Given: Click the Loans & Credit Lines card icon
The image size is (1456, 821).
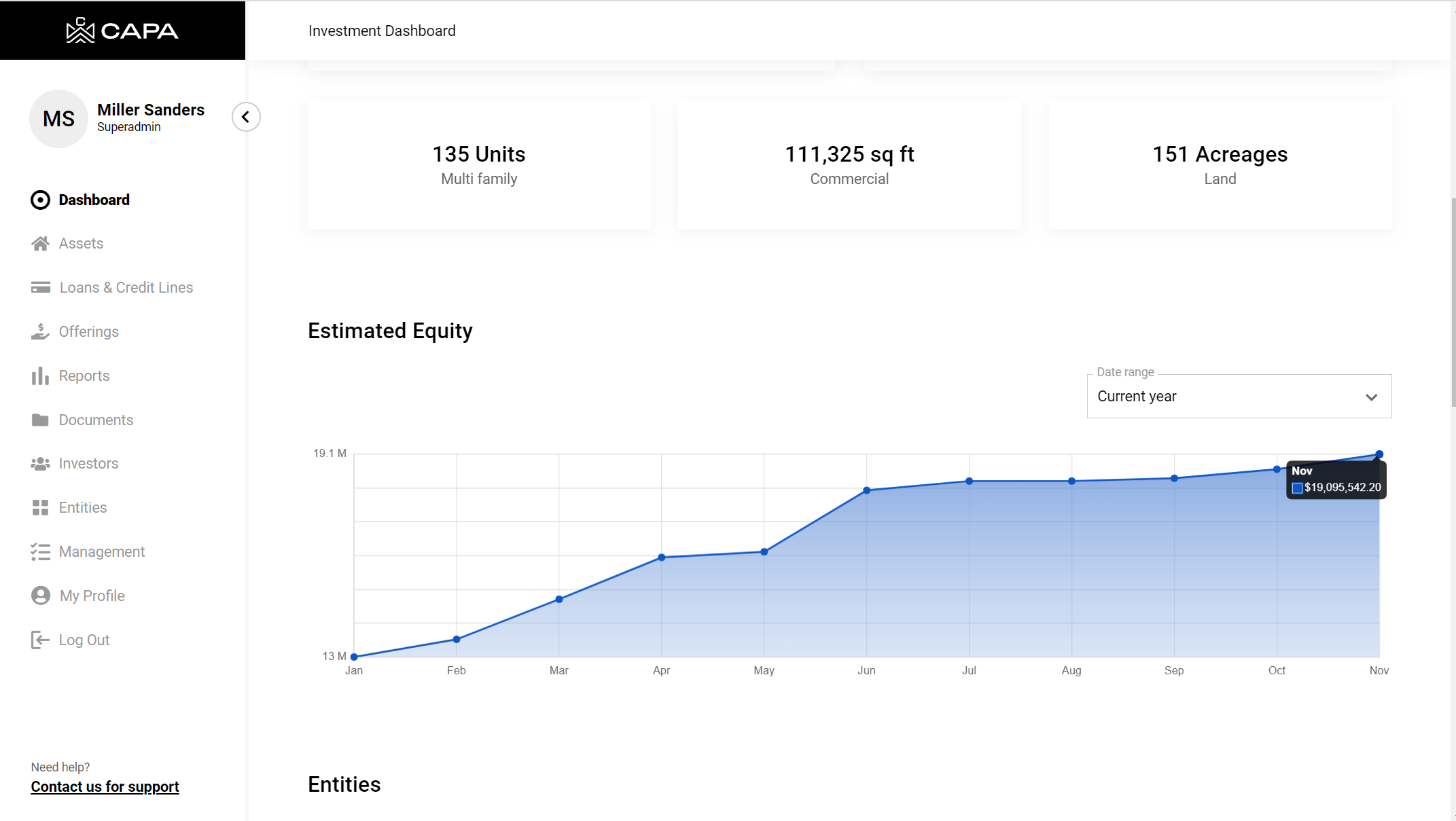Looking at the screenshot, I should coord(40,288).
